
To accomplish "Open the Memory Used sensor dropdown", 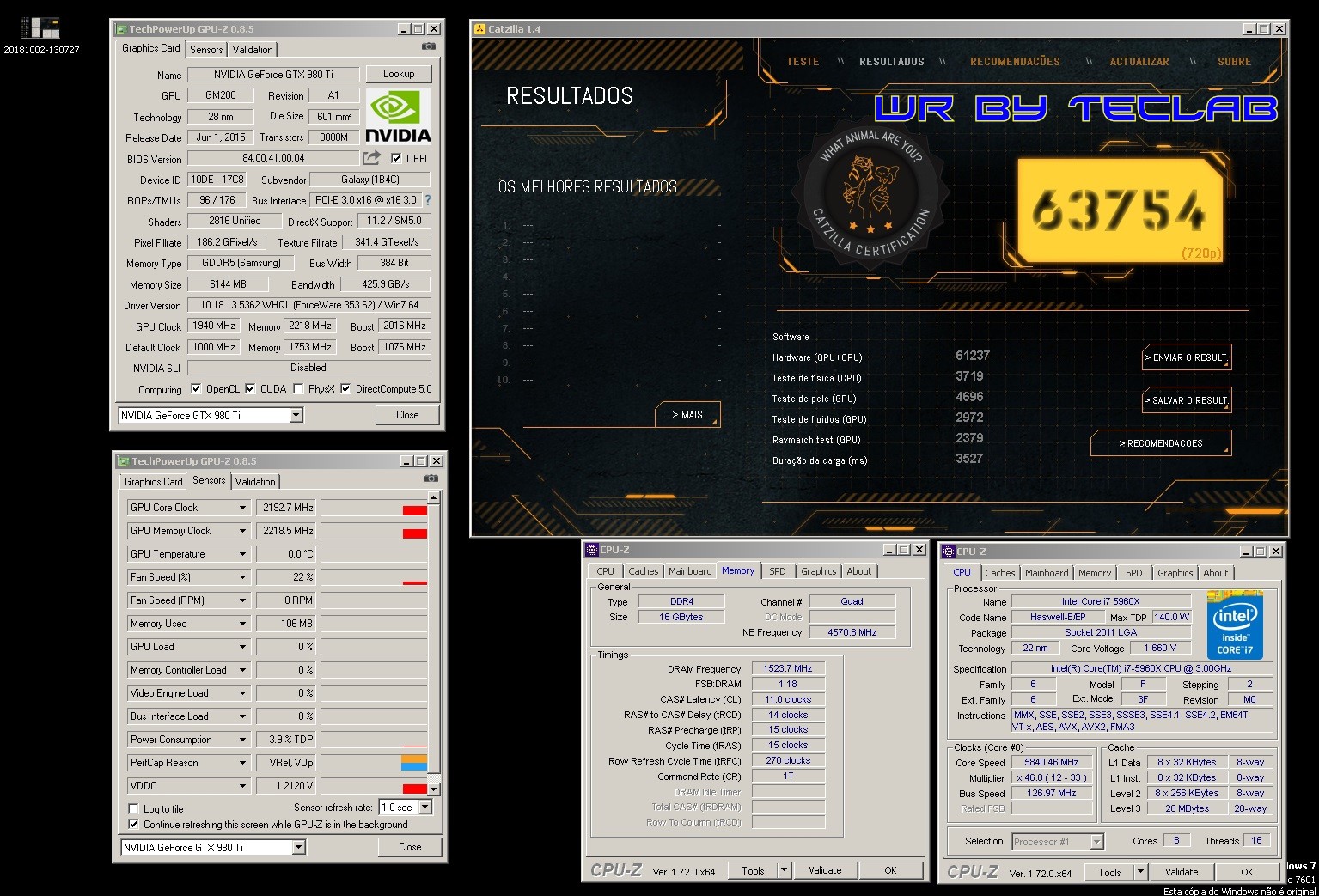I will tap(242, 624).
